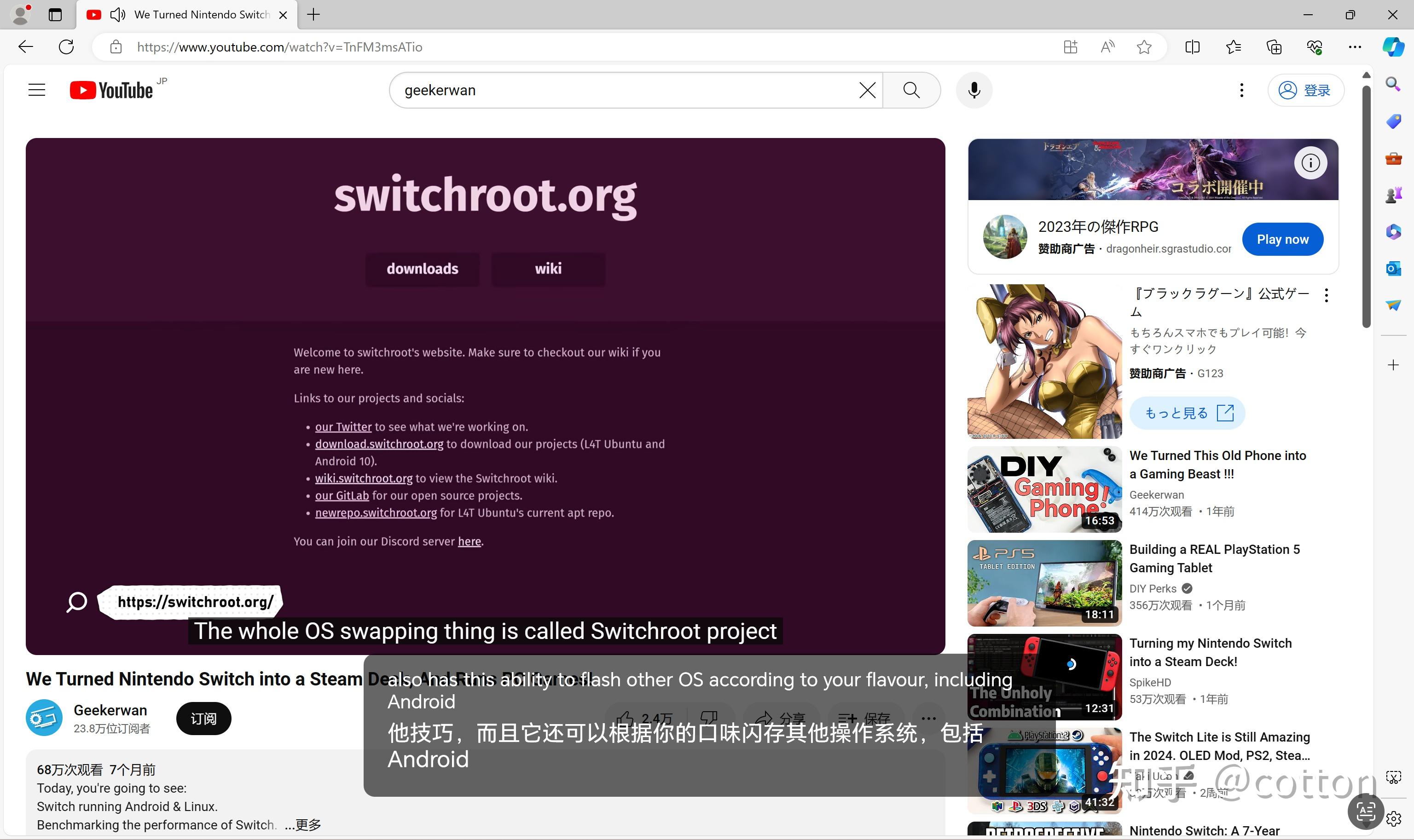Add a new app to sidebar
1414x840 pixels.
point(1393,365)
